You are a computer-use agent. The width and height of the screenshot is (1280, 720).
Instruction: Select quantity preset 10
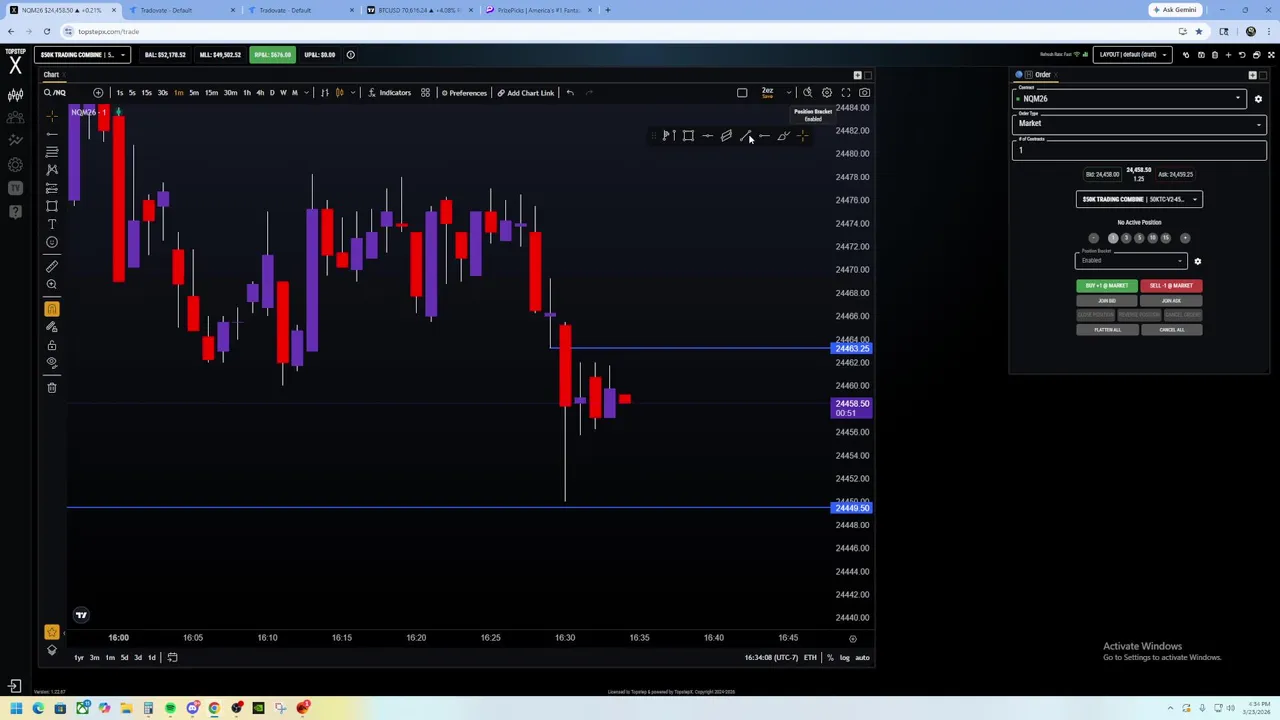click(x=1152, y=238)
